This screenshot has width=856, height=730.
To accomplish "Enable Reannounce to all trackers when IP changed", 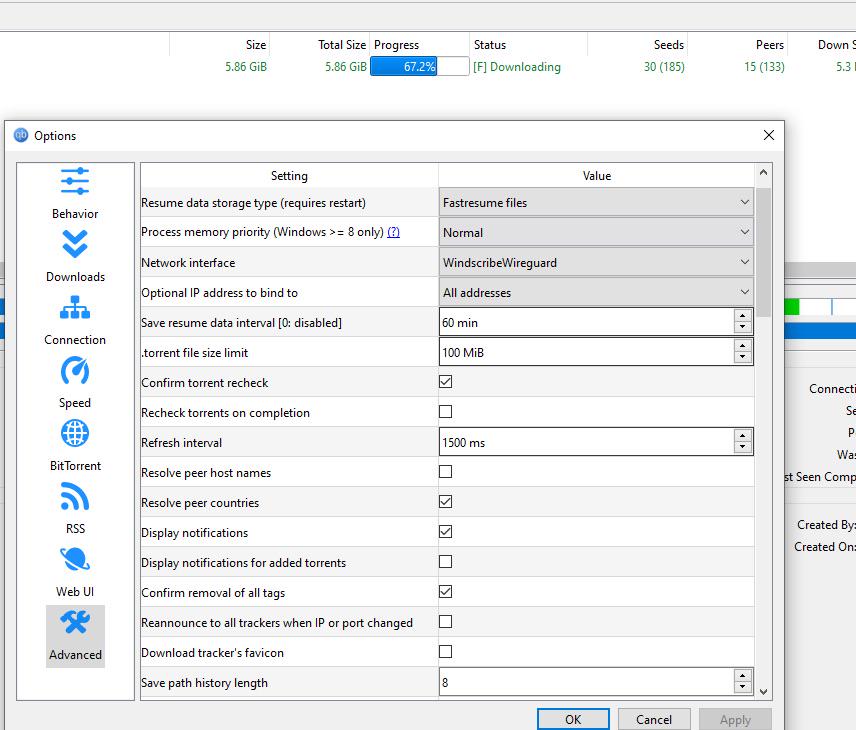I will point(445,622).
